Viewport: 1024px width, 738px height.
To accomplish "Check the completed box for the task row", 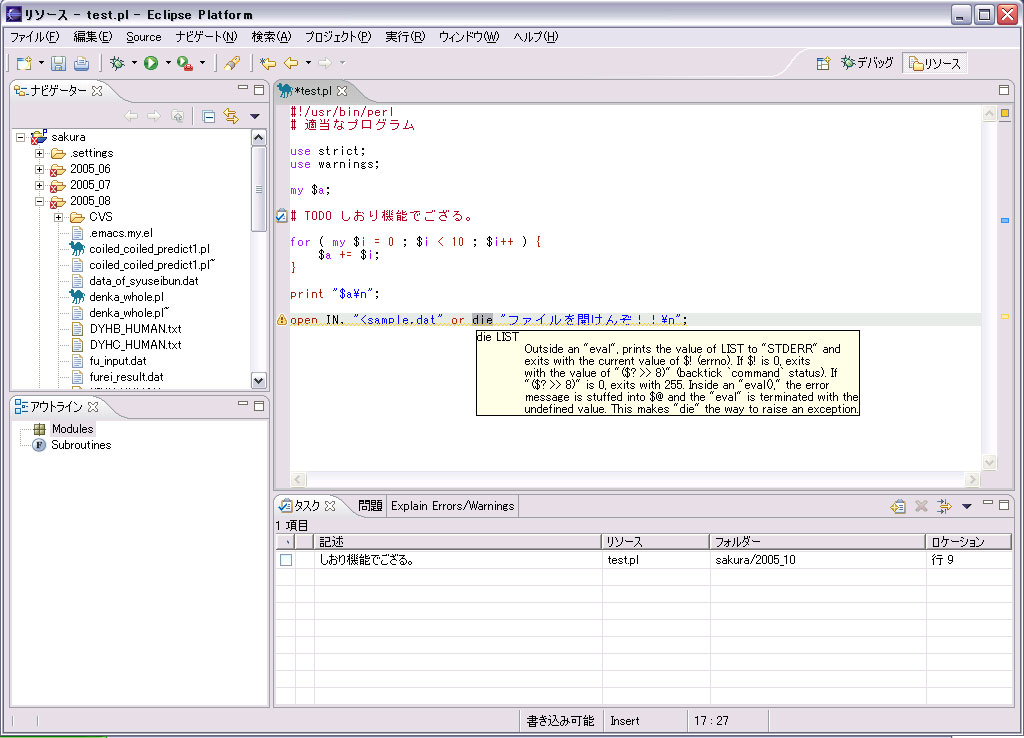I will tap(286, 560).
